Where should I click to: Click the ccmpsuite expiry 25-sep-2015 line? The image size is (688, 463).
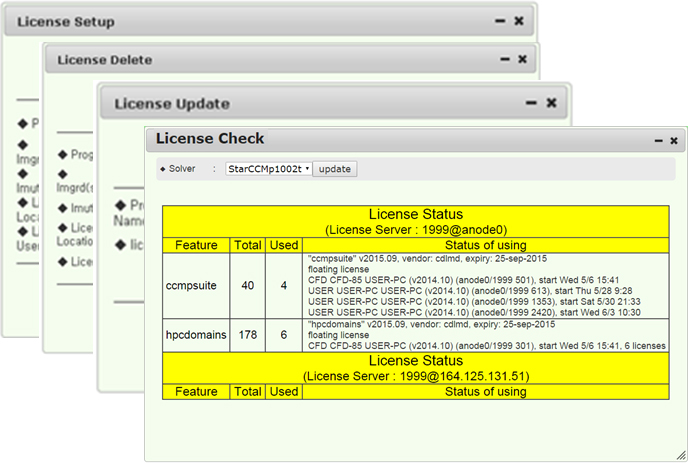tap(427, 258)
